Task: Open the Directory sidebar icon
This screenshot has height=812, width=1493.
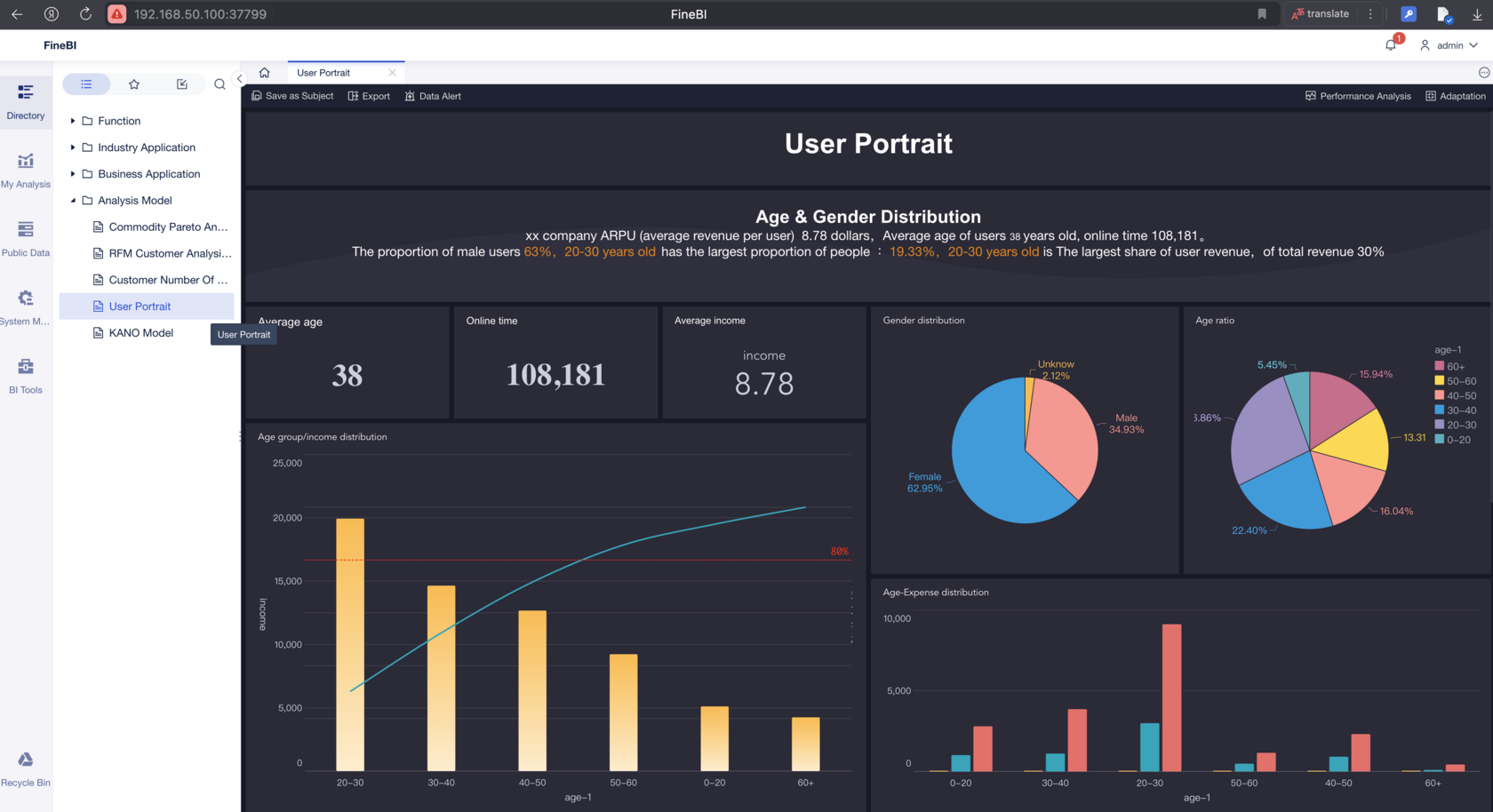Action: tap(26, 101)
